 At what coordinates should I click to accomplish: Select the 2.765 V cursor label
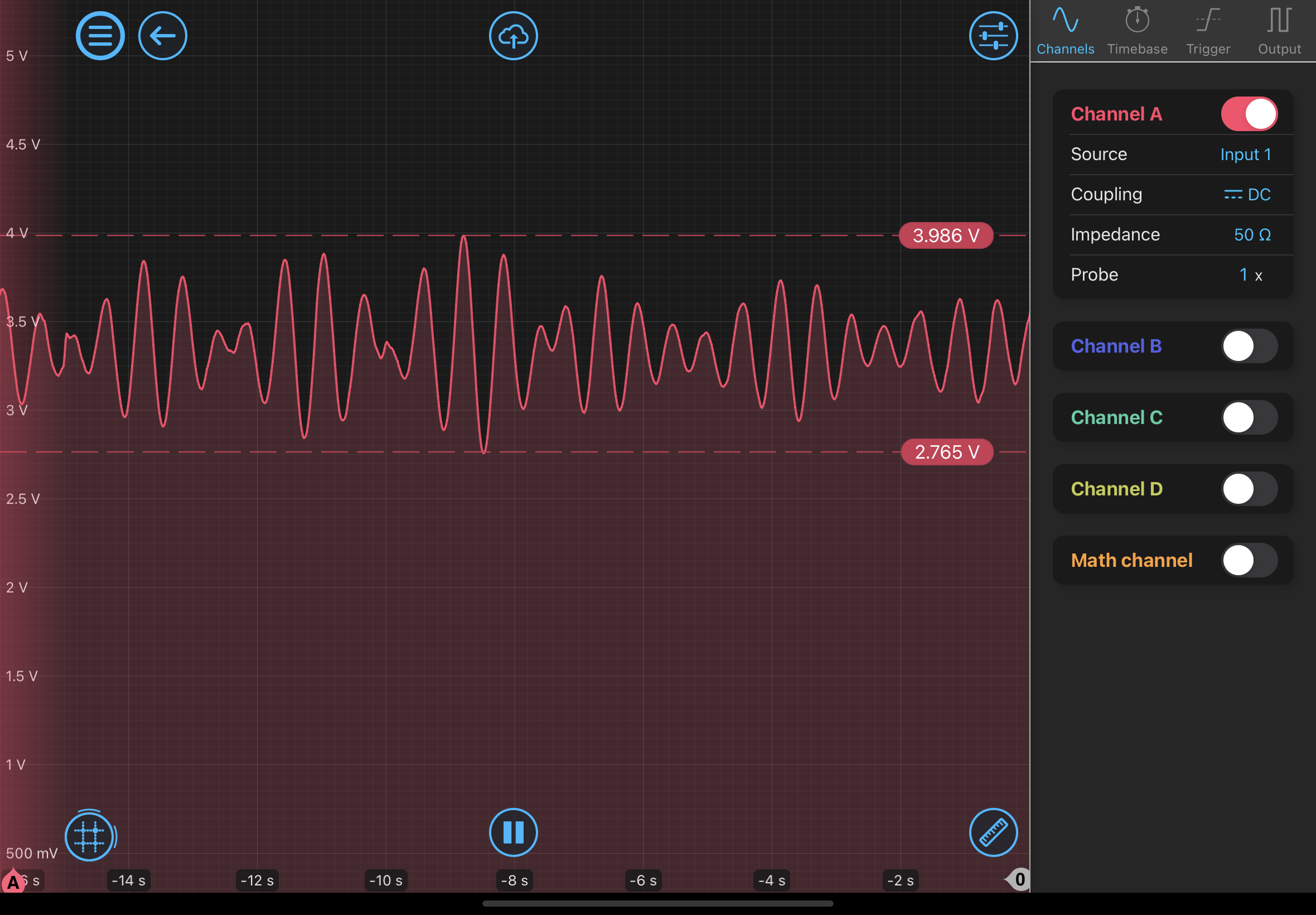(947, 452)
